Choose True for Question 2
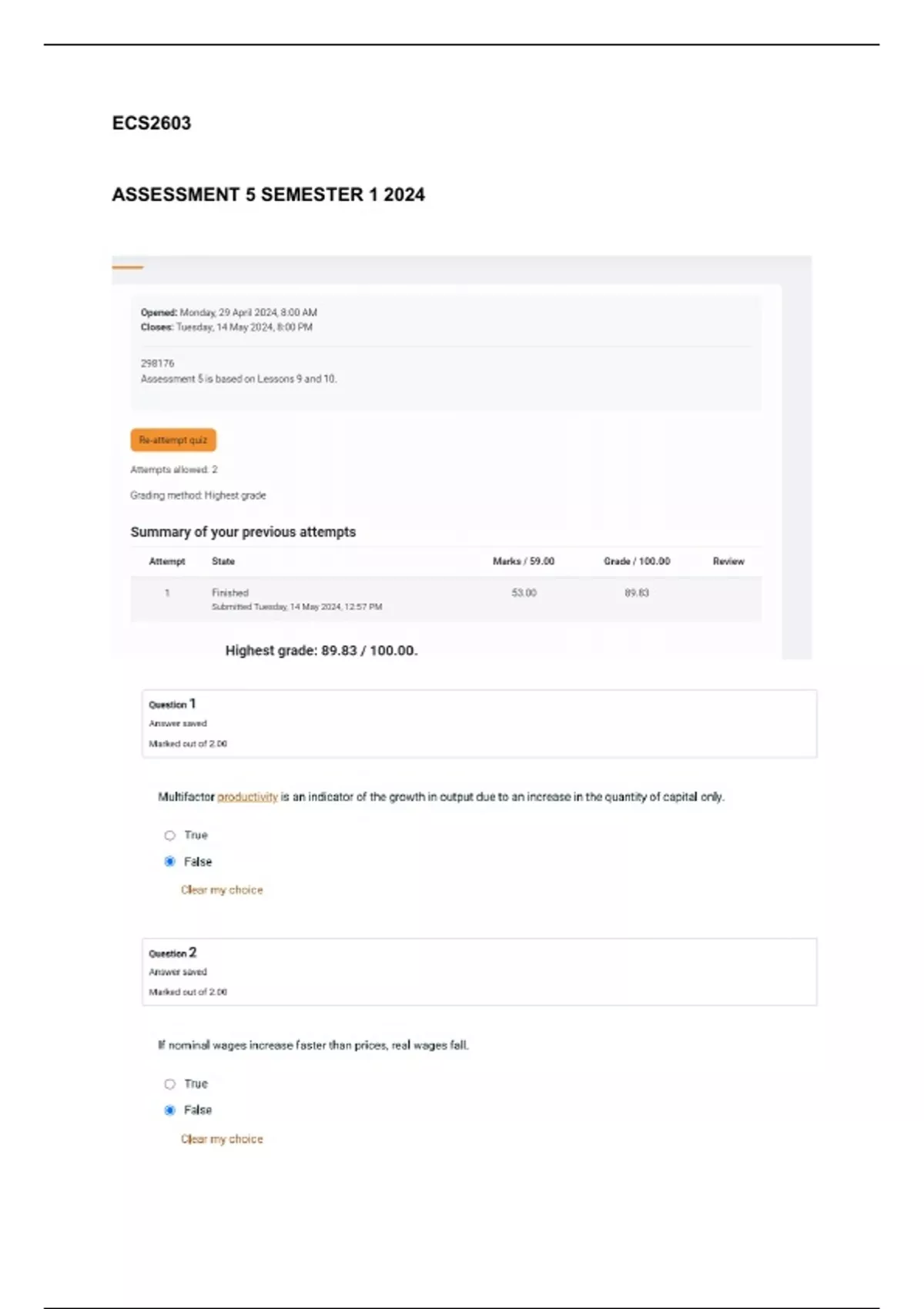 (170, 1084)
